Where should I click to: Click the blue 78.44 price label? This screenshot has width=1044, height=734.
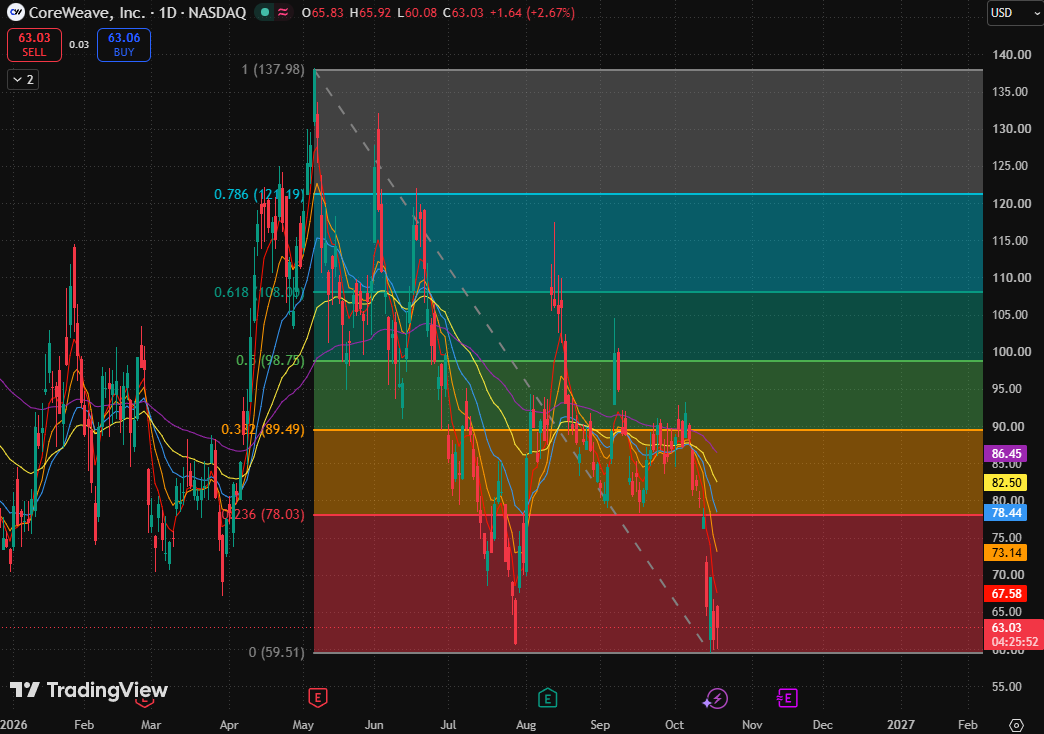pyautogui.click(x=1005, y=512)
